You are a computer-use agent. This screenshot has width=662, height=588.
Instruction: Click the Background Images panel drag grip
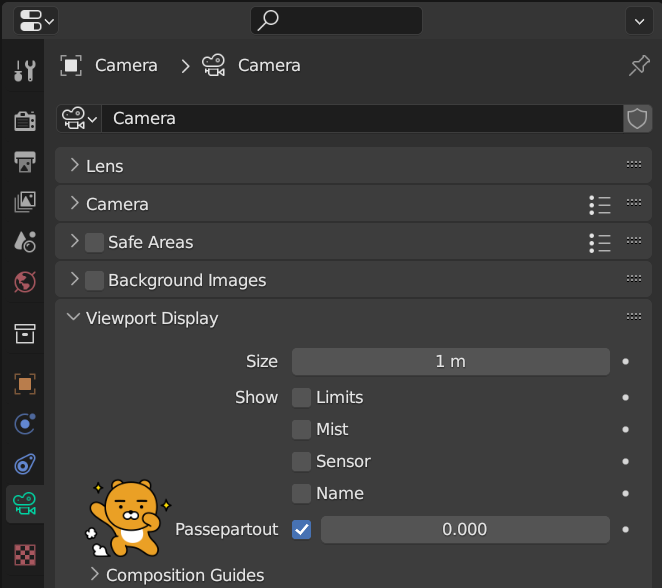point(634,279)
